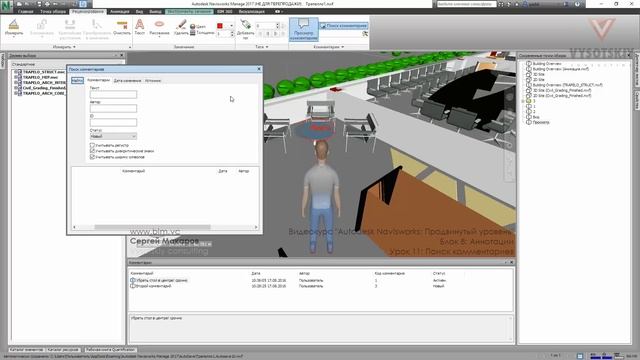Open the Animation (Анимация) ribbon tab
The width and height of the screenshot is (640, 360).
[x=120, y=11]
